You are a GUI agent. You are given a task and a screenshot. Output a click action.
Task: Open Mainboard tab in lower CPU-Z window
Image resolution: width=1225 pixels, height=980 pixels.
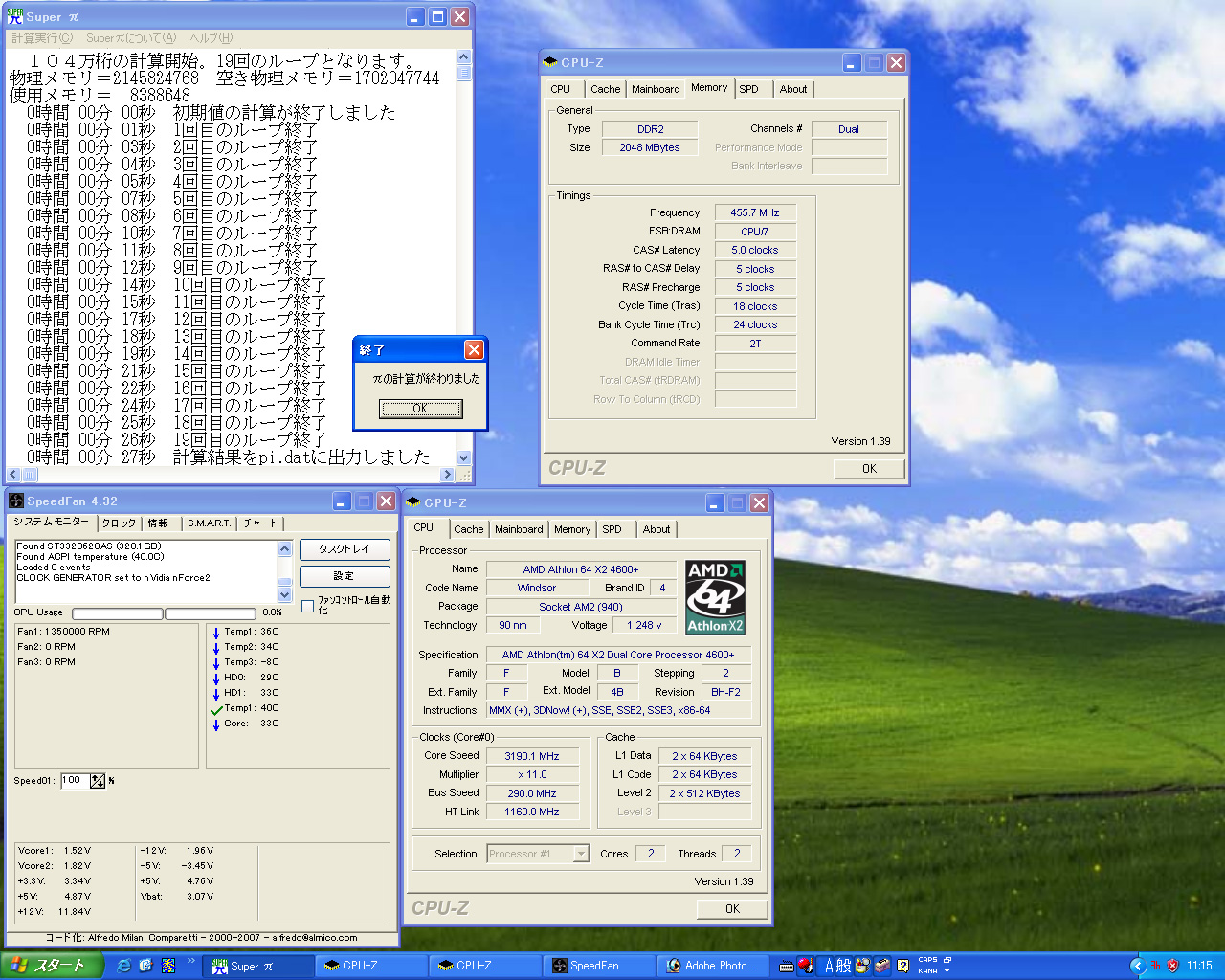[519, 529]
